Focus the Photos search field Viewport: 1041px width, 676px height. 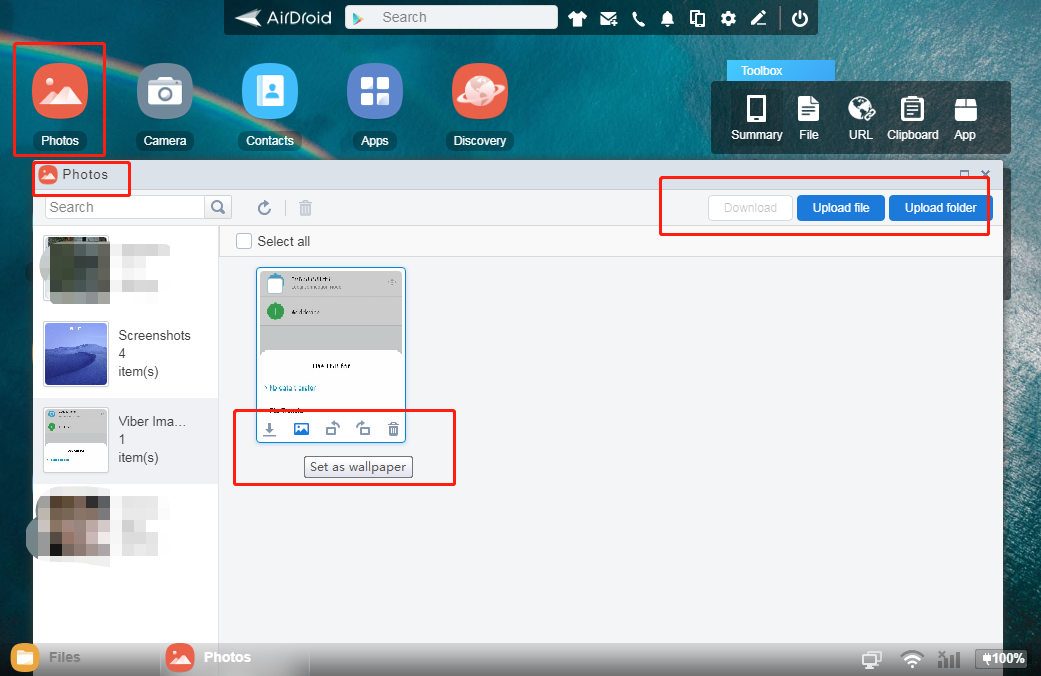tap(125, 207)
